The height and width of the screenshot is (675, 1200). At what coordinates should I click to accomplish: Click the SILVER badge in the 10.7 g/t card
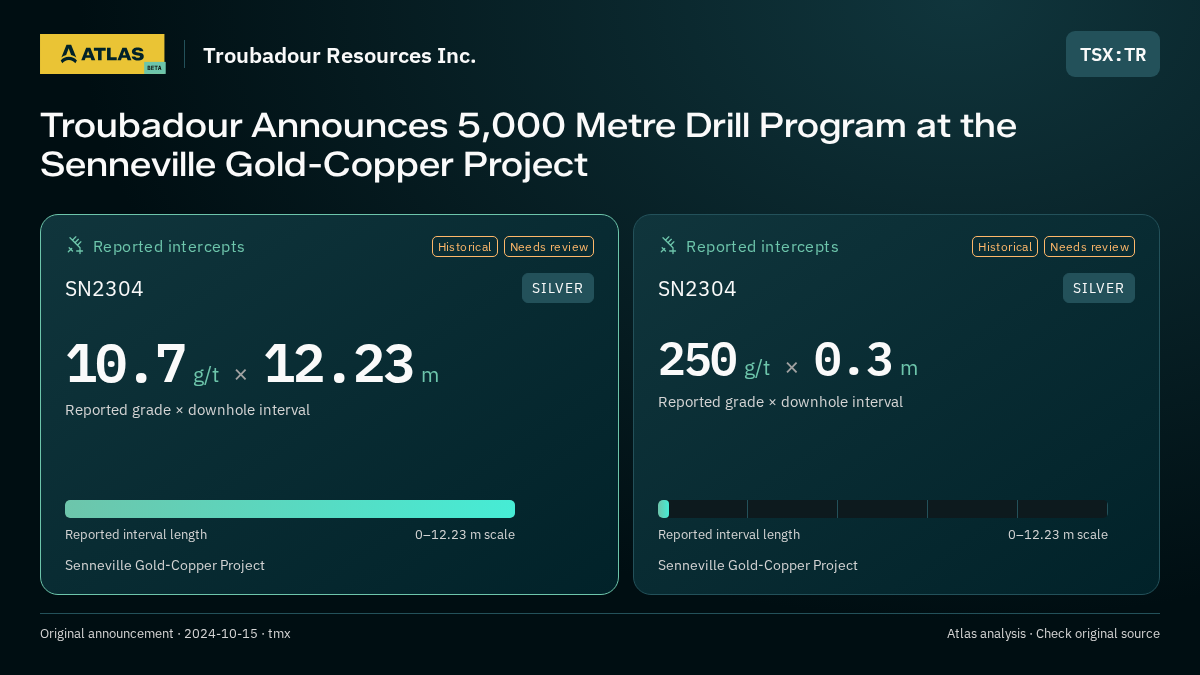(x=558, y=288)
